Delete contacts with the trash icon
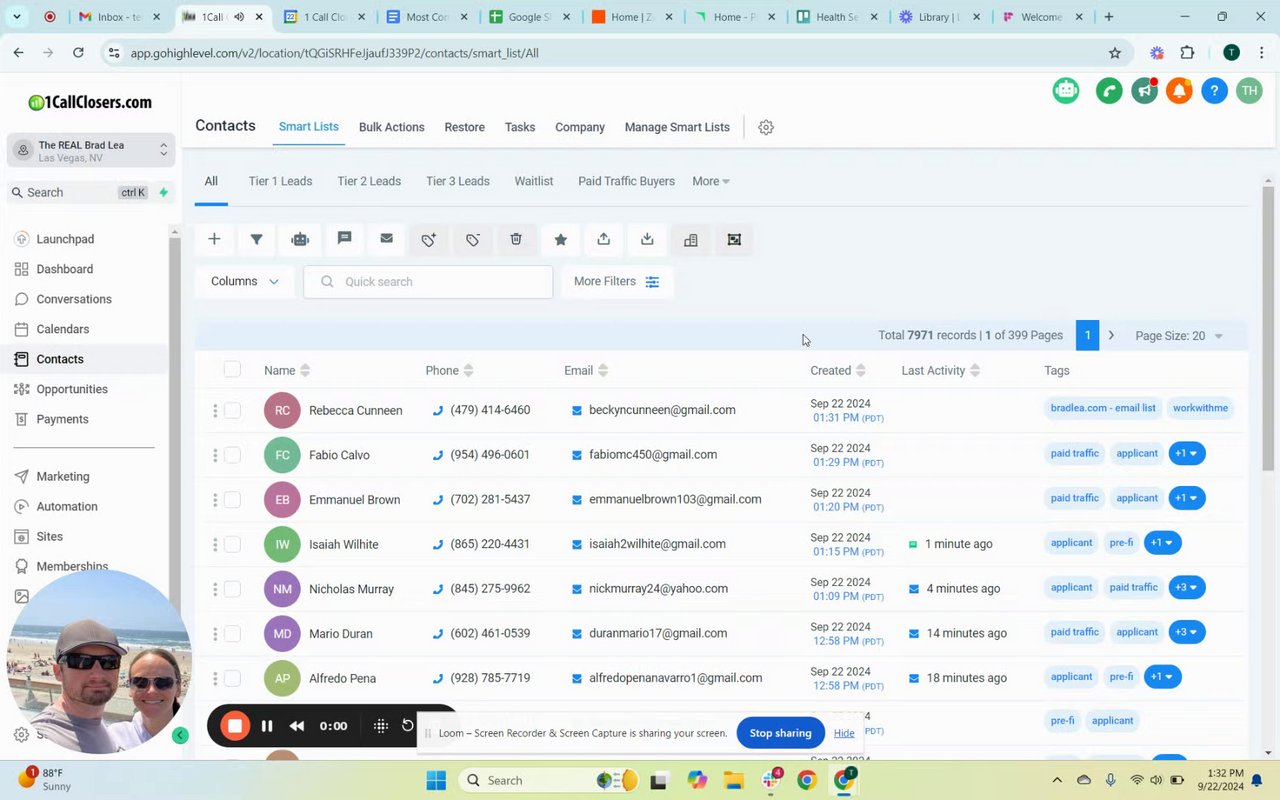The width and height of the screenshot is (1280, 800). tap(516, 239)
